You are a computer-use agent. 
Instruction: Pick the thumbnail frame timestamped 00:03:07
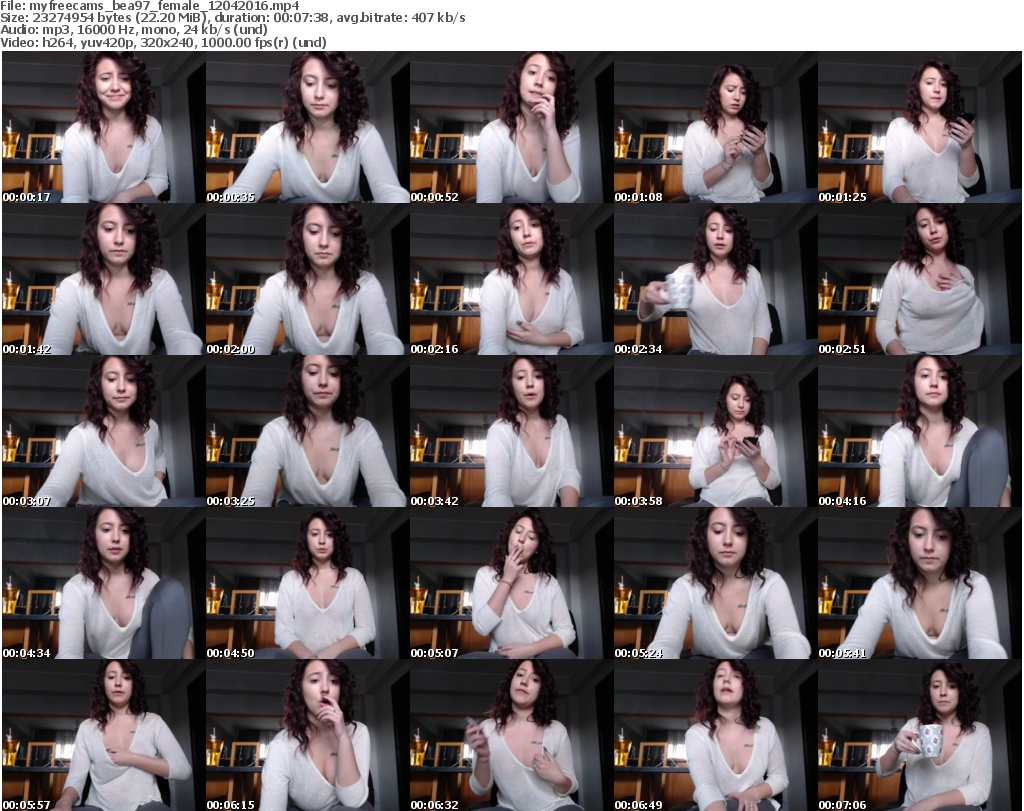[103, 432]
